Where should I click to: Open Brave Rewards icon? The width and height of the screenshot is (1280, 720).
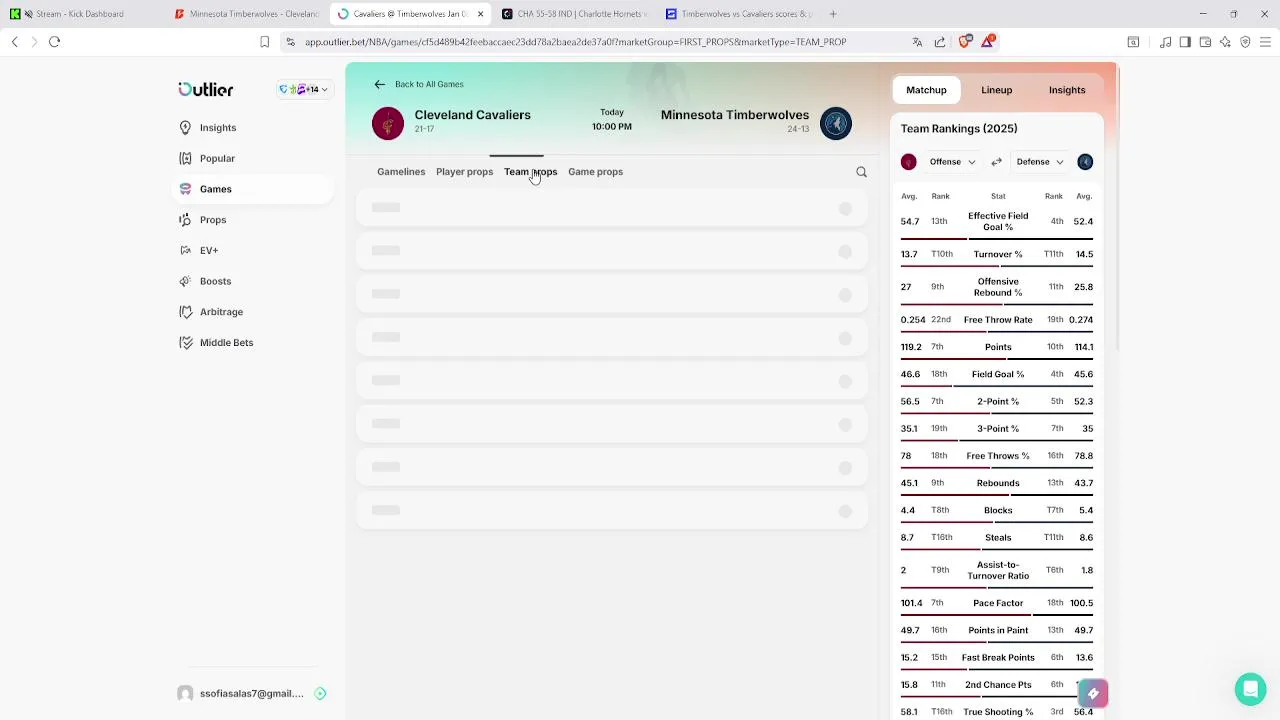click(988, 42)
